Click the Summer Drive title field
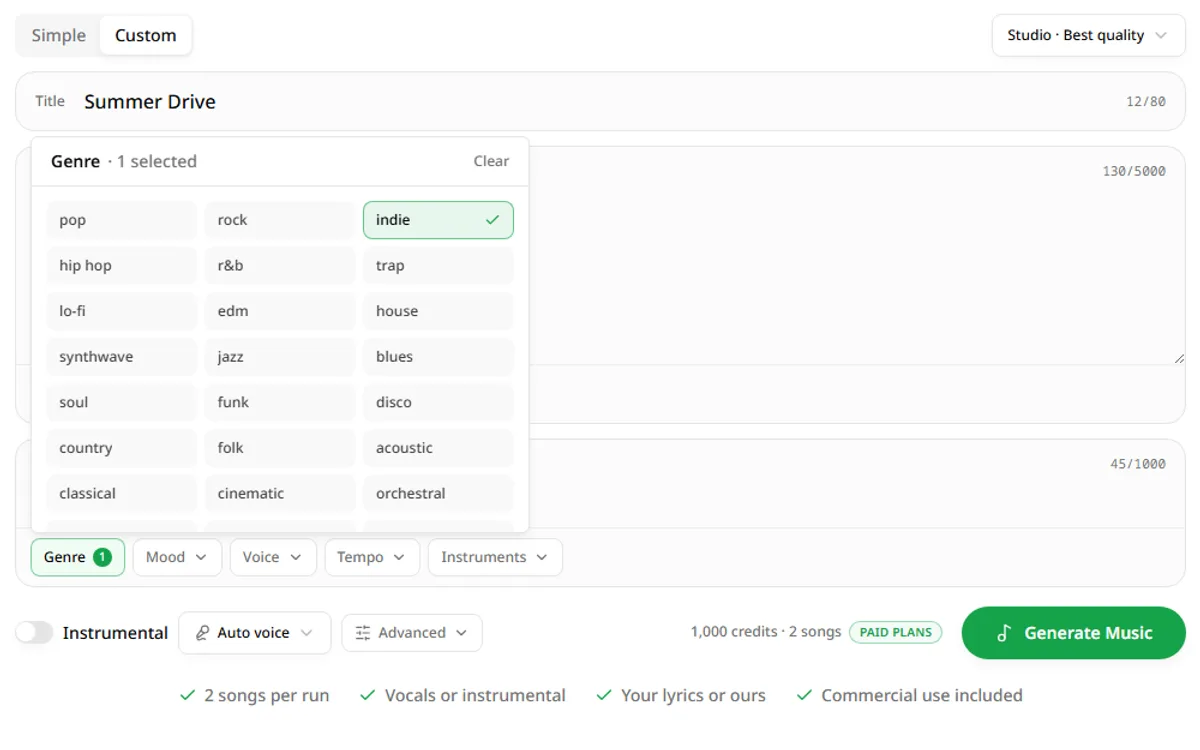Image resolution: width=1200 pixels, height=750 pixels. 600,101
